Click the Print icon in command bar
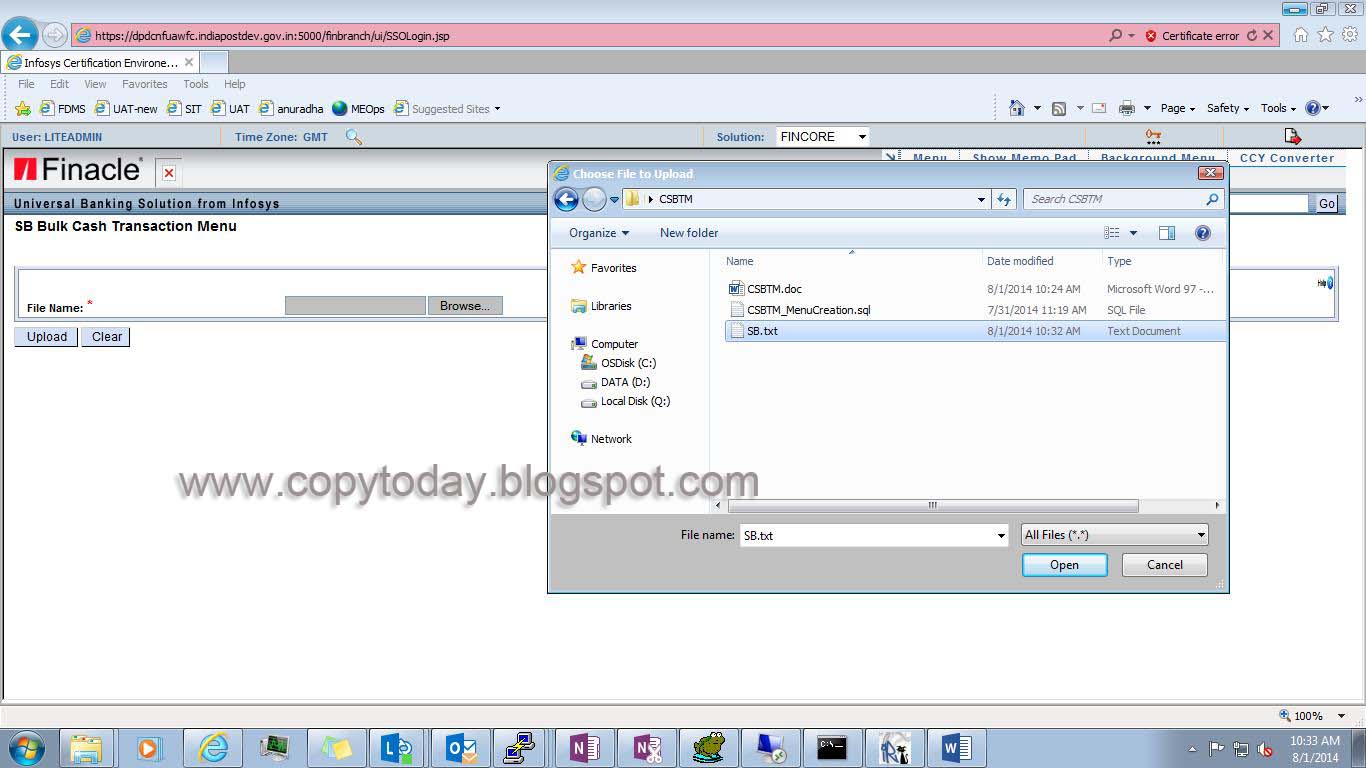Screen dimensions: 1366x768 click(1127, 108)
